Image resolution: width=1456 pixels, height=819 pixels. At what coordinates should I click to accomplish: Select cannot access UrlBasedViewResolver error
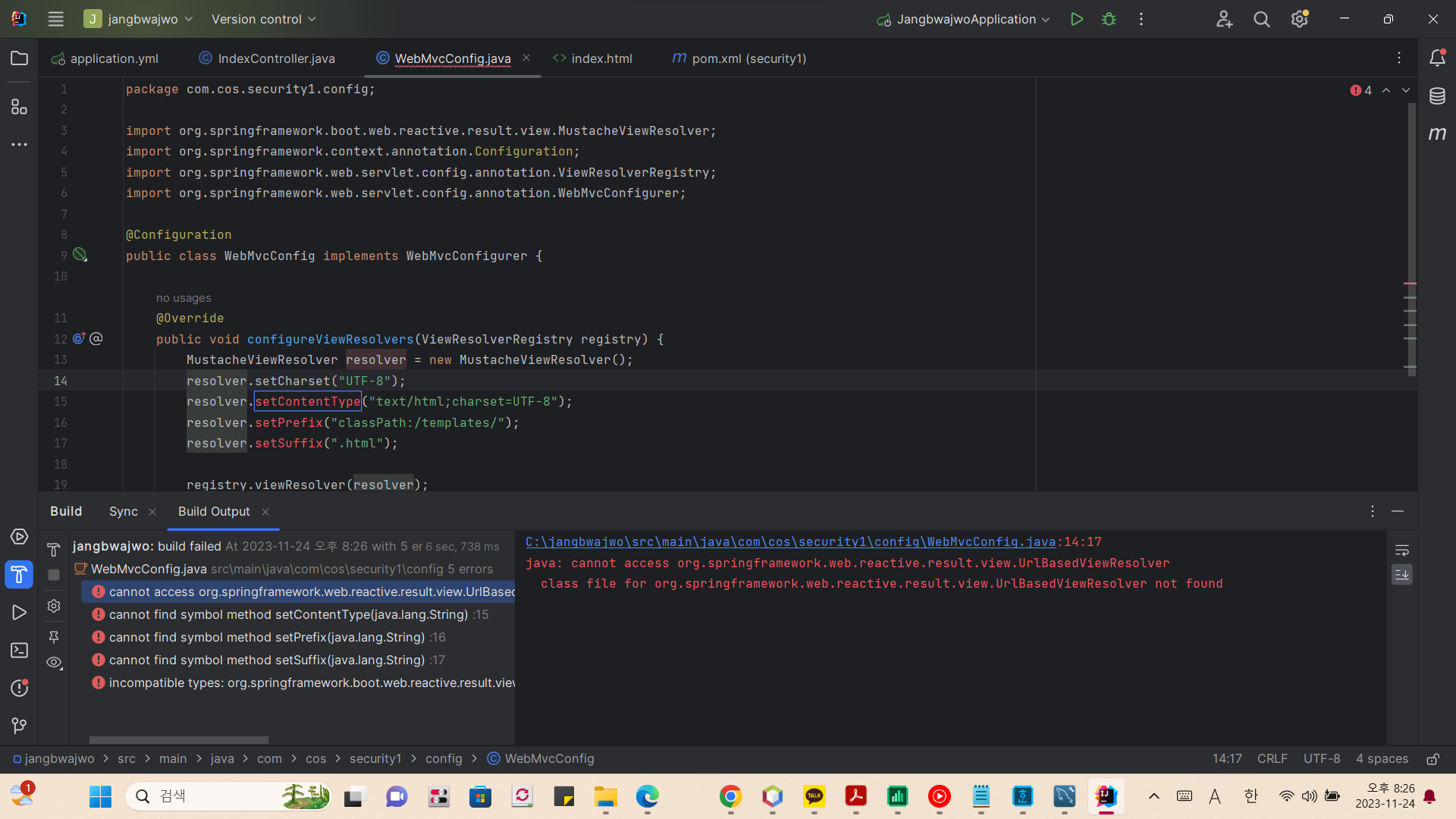299,592
